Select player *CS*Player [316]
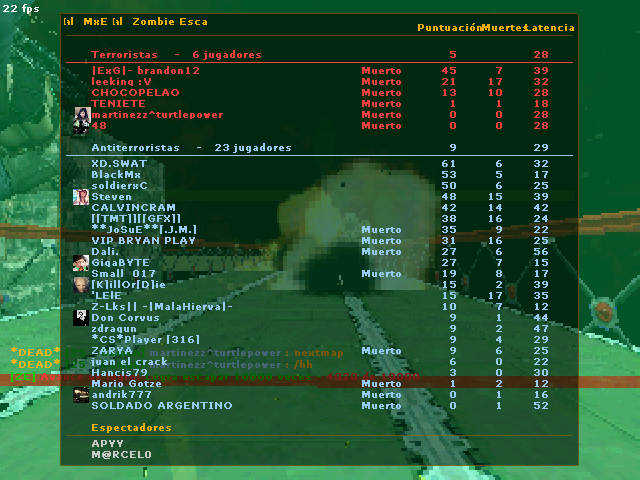The image size is (640, 480). [145, 340]
